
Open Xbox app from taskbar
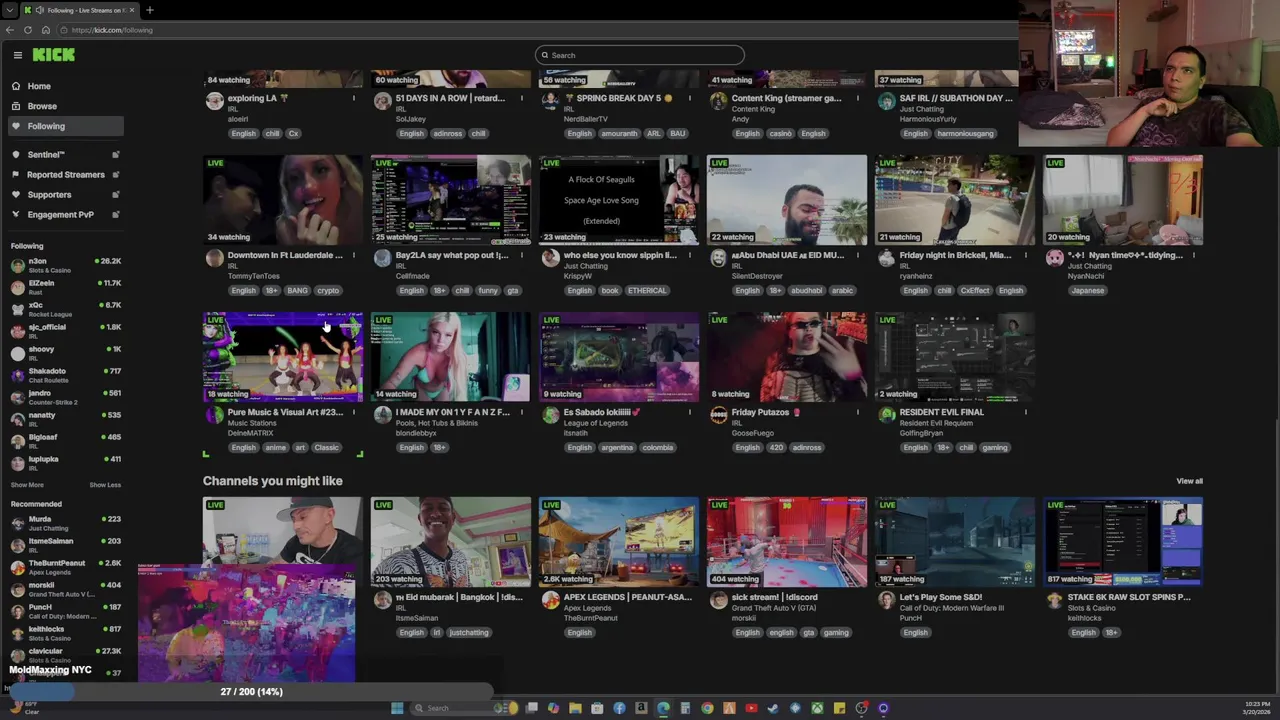pyautogui.click(x=817, y=708)
